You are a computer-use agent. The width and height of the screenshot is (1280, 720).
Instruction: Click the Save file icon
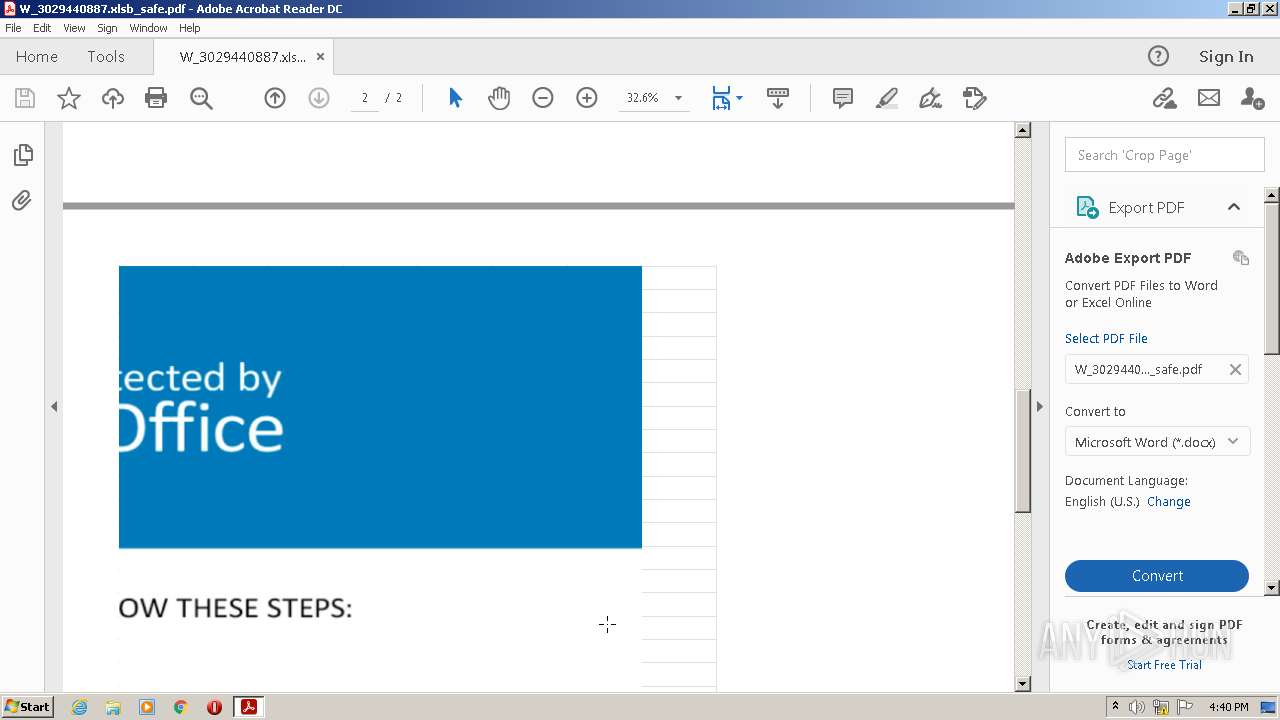click(25, 98)
